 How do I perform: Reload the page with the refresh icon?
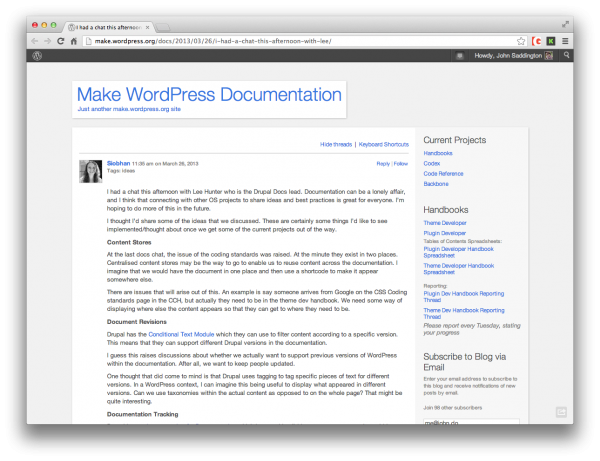point(60,41)
